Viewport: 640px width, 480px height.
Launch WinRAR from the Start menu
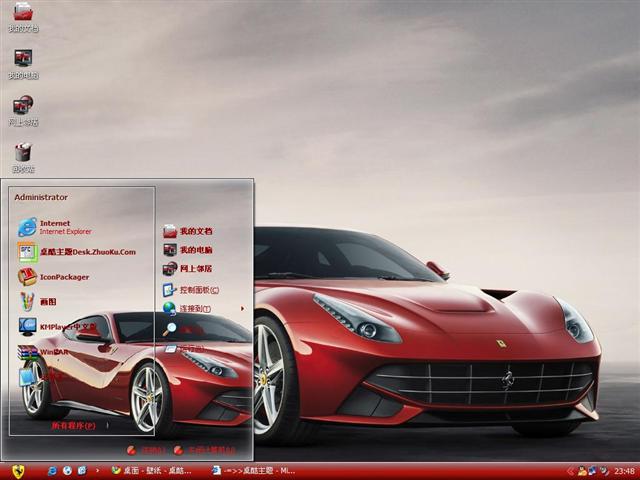(x=43, y=352)
